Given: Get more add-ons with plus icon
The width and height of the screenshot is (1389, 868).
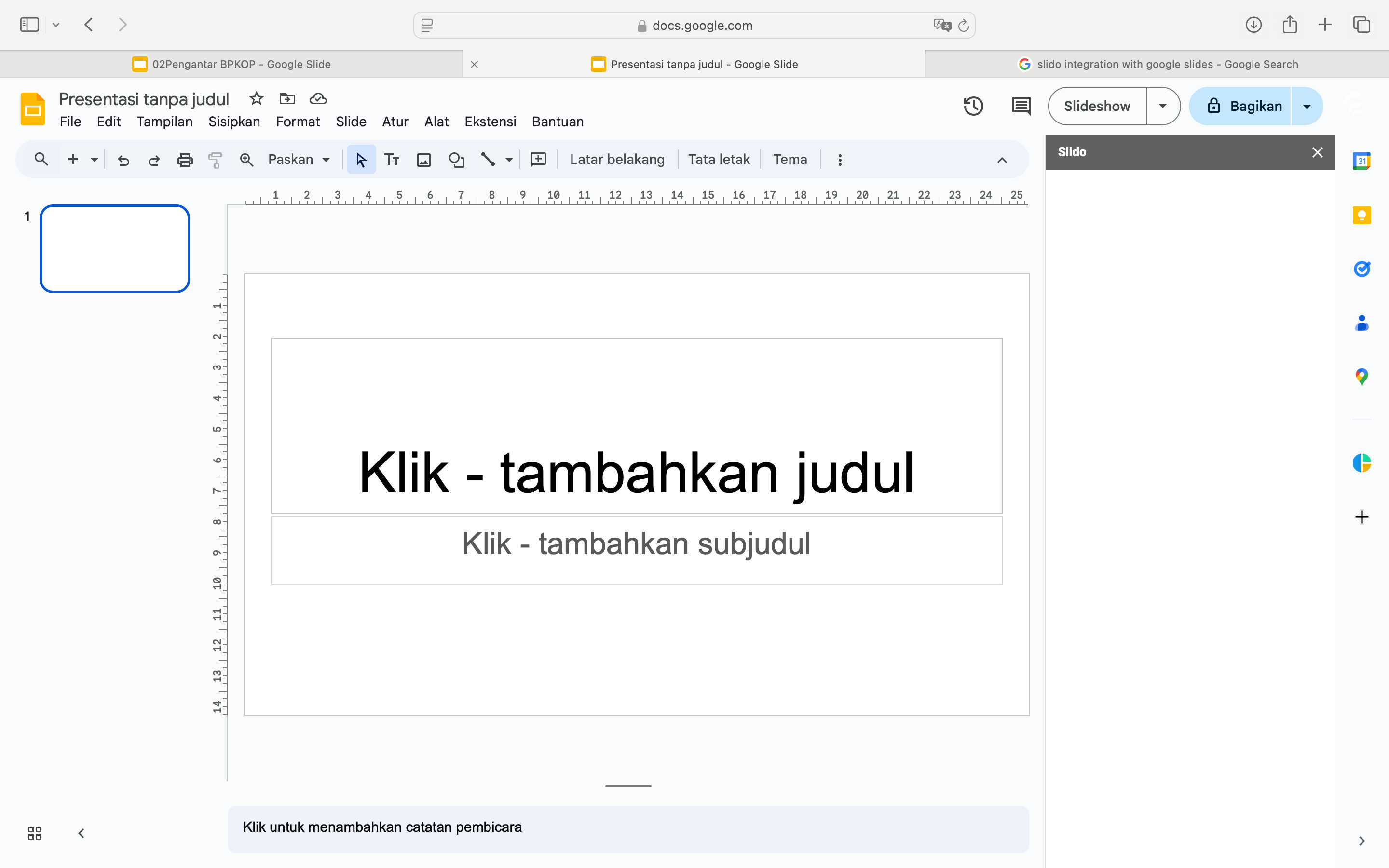Looking at the screenshot, I should [1362, 516].
